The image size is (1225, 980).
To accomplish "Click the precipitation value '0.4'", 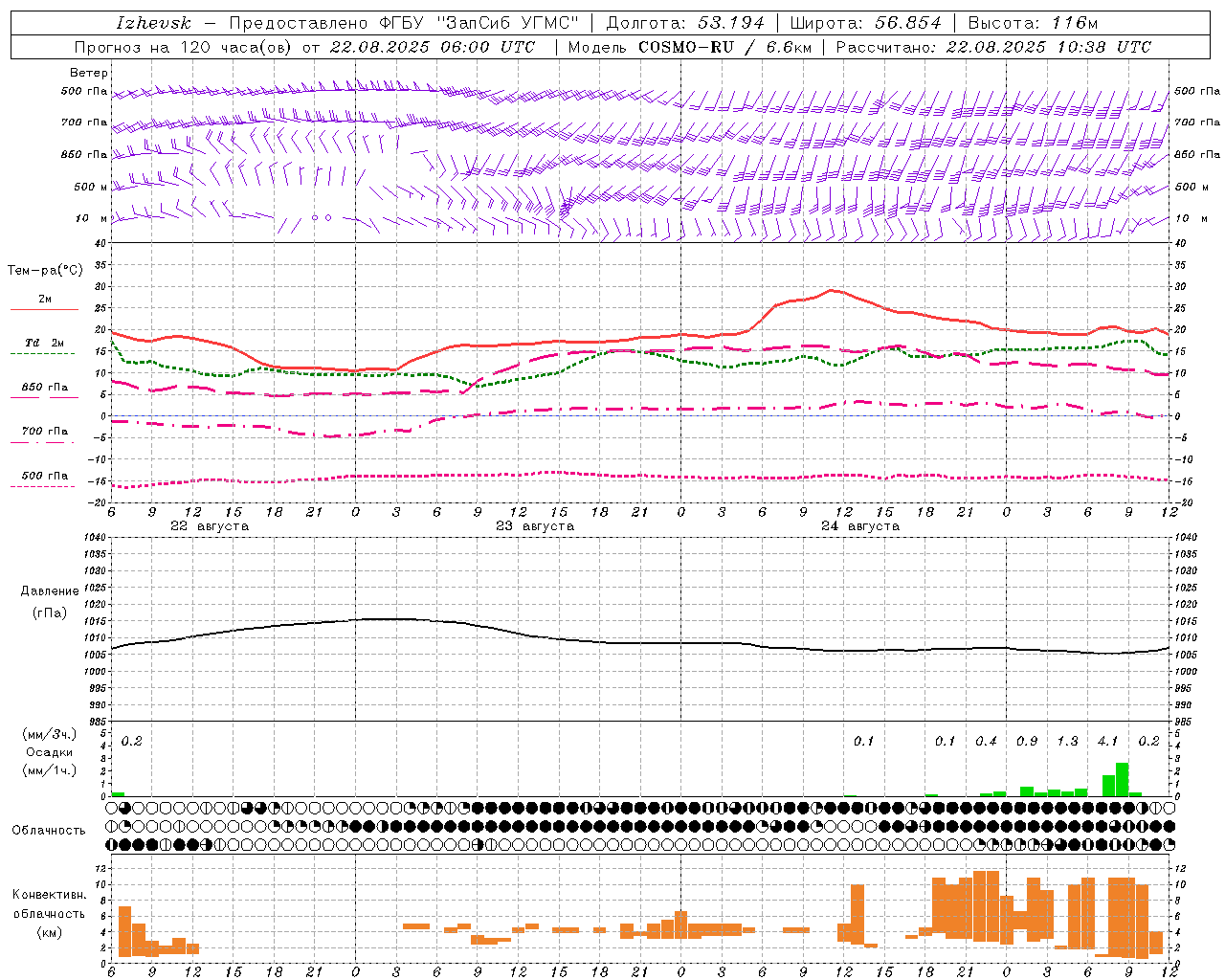I will point(986,742).
